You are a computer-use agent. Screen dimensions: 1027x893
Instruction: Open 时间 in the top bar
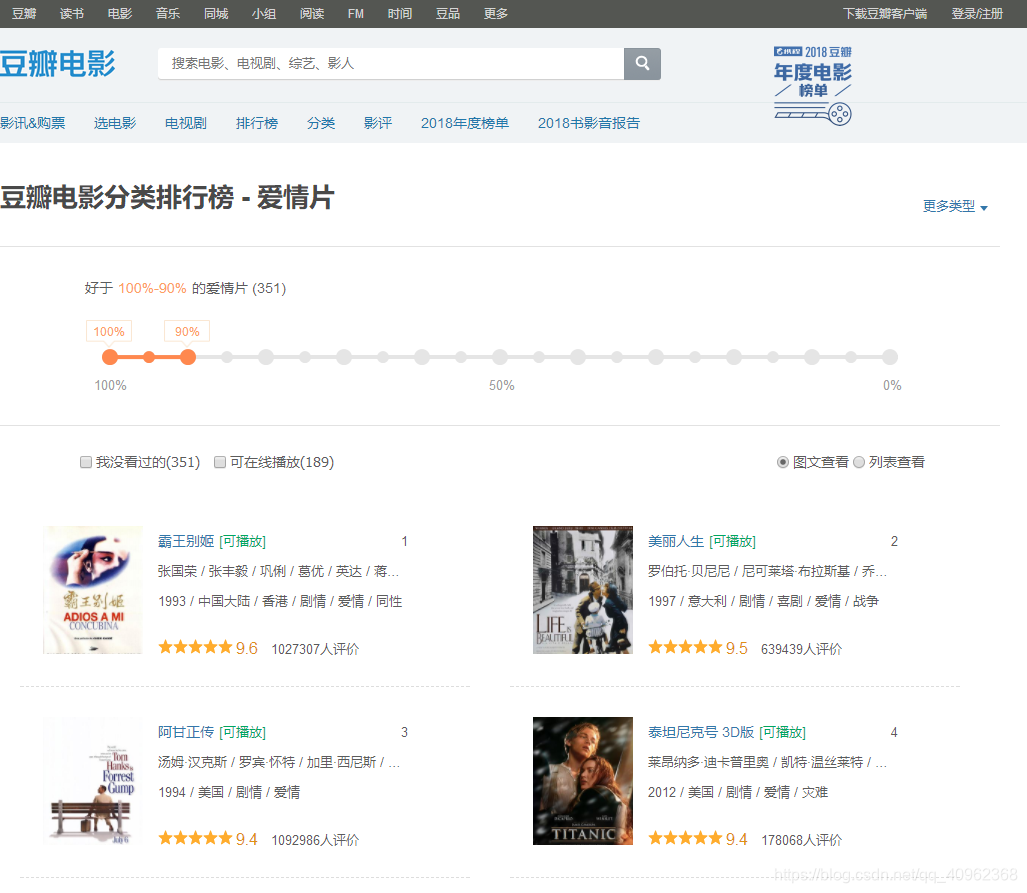[400, 14]
